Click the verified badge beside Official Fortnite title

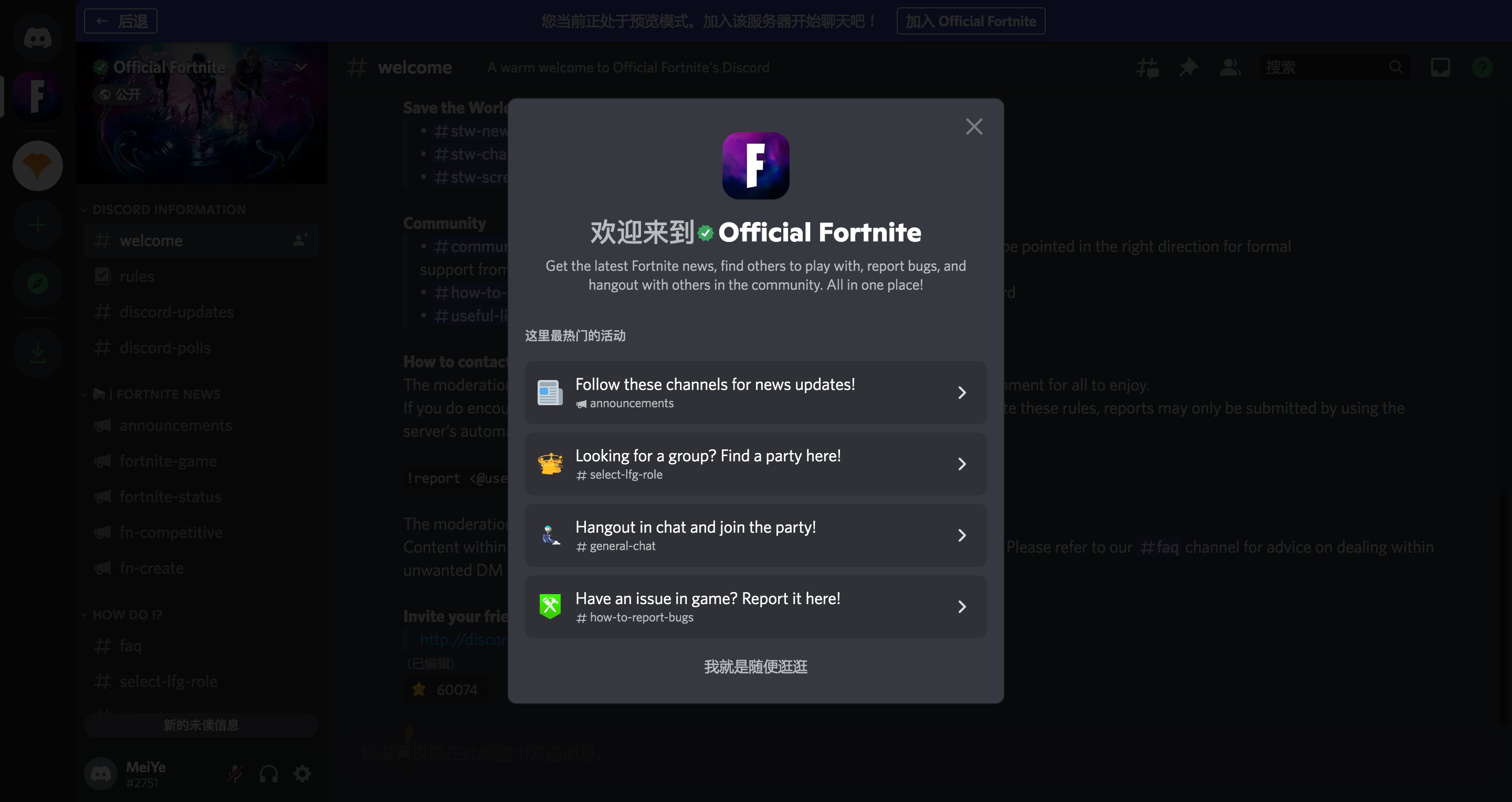point(706,233)
